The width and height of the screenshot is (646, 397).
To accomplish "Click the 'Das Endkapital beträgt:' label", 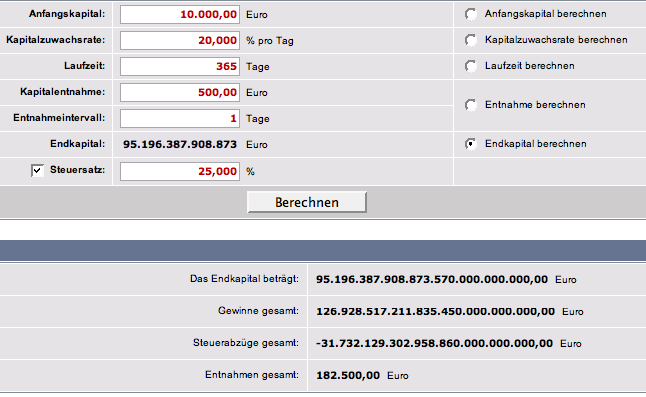I will point(244,279).
